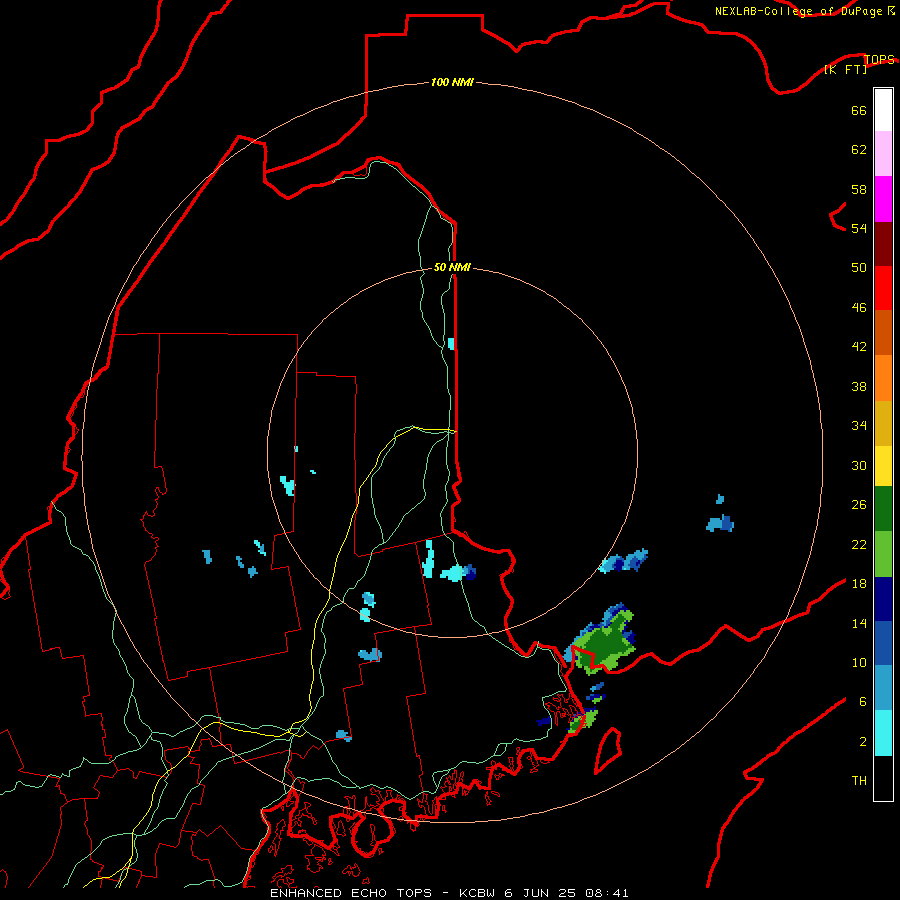Click the legend value "22"
Viewport: 900px width, 900px height.
(x=859, y=544)
